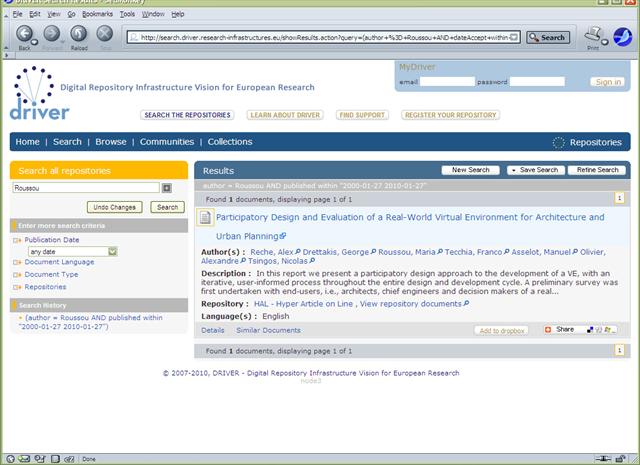
Task: Click the Print toolbar icon
Action: (x=593, y=34)
